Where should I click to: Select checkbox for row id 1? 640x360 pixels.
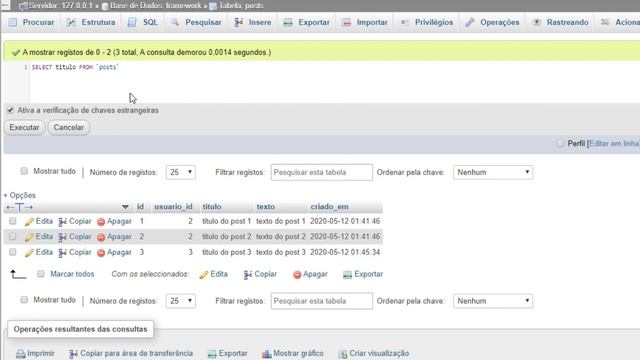click(x=13, y=221)
